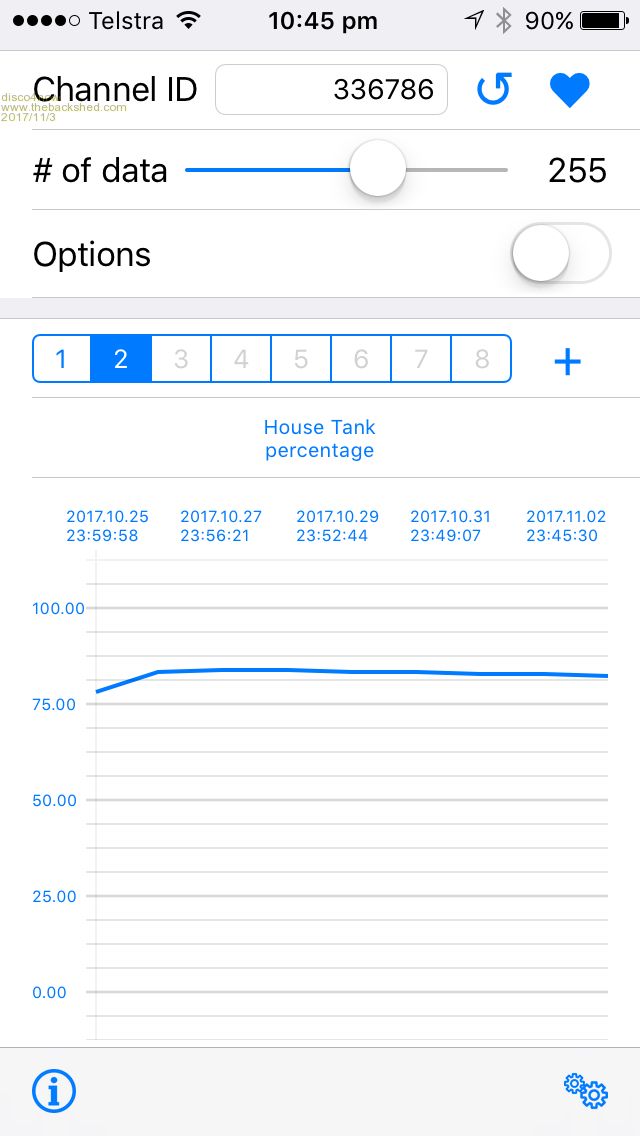
Task: Tap the Bluetooth icon in status bar
Action: (x=504, y=21)
